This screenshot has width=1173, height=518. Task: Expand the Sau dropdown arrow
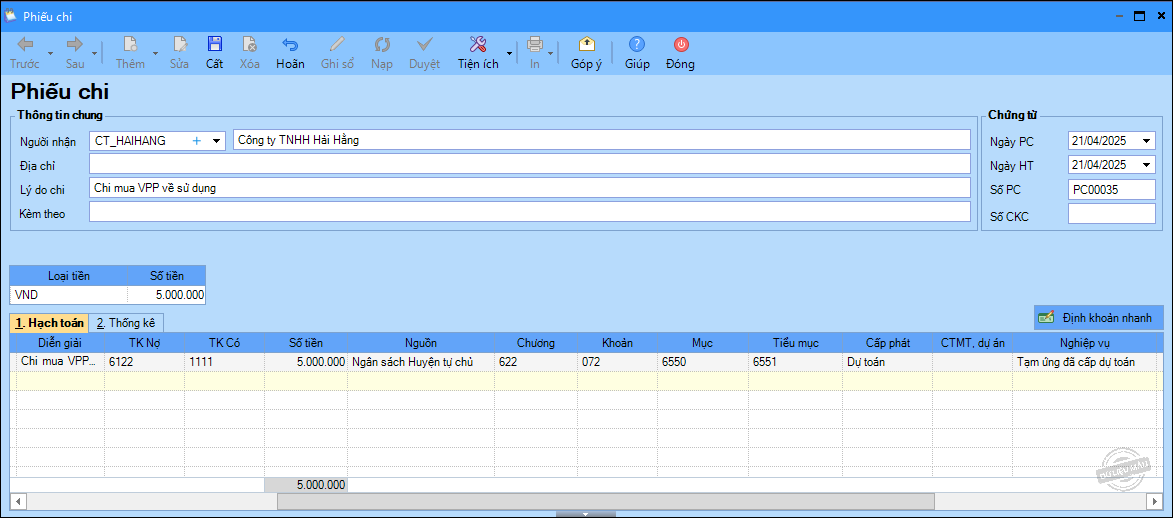(95, 54)
